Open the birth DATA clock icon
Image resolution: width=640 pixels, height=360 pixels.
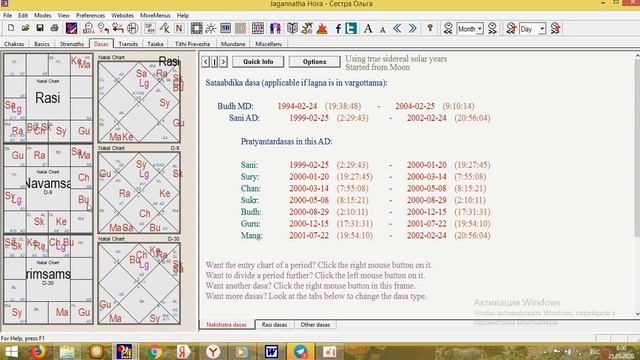pyautogui.click(x=88, y=28)
